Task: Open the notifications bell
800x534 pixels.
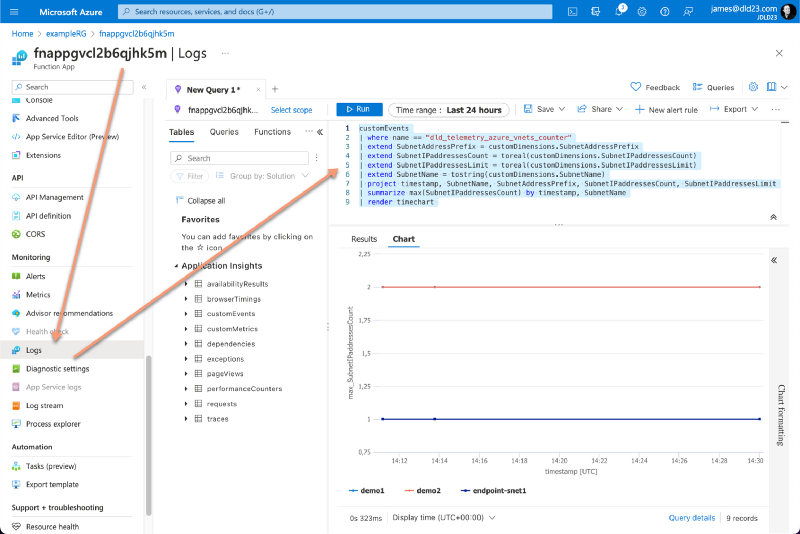Action: click(619, 11)
